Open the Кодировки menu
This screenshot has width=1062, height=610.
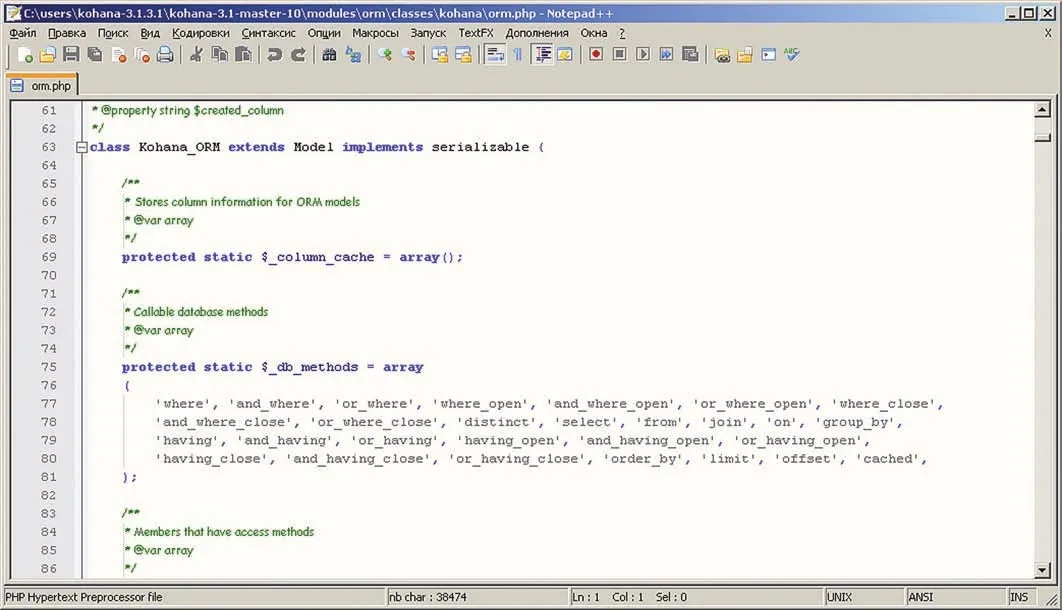coord(200,32)
